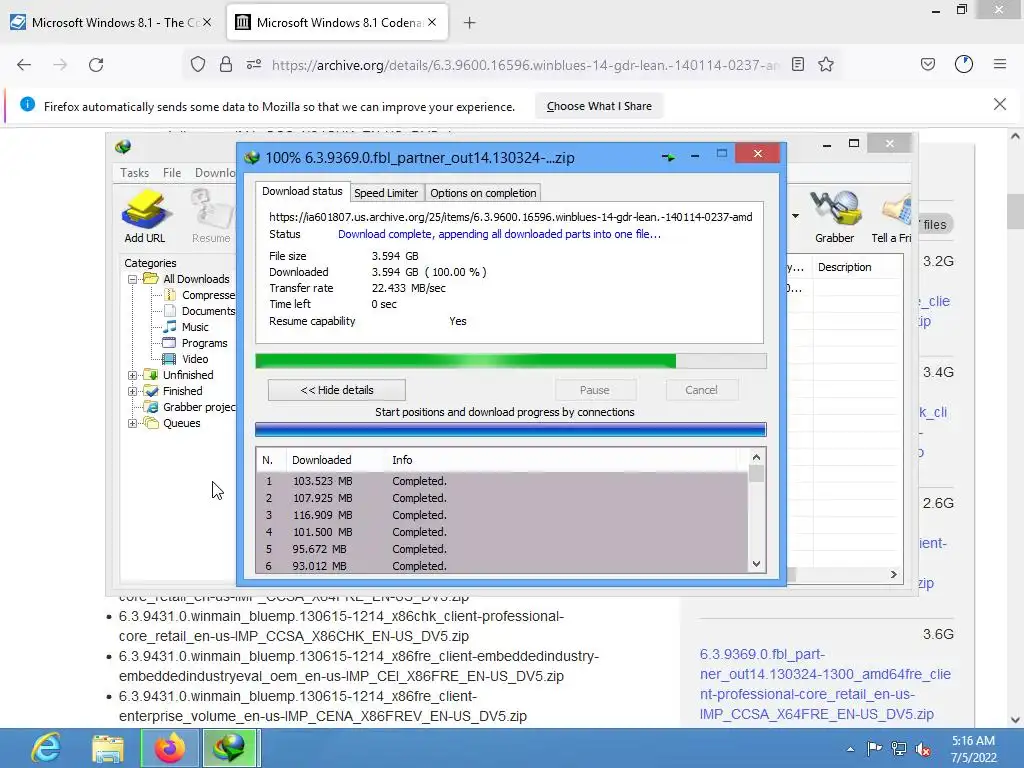The height and width of the screenshot is (768, 1024).
Task: Open the File menu in IDM
Action: coord(172,172)
